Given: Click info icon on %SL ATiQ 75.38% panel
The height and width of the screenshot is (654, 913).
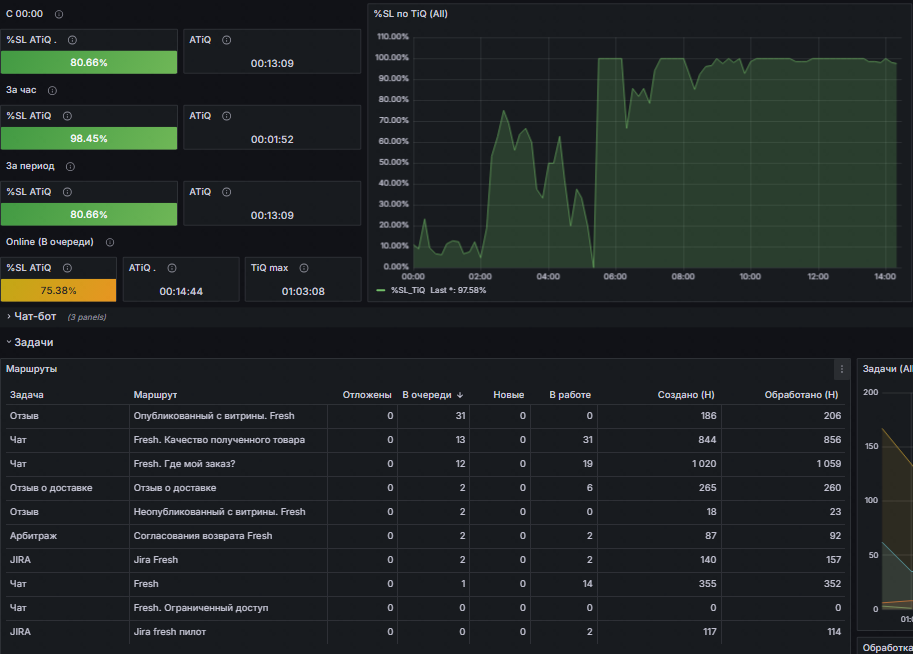Looking at the screenshot, I should click(x=68, y=268).
